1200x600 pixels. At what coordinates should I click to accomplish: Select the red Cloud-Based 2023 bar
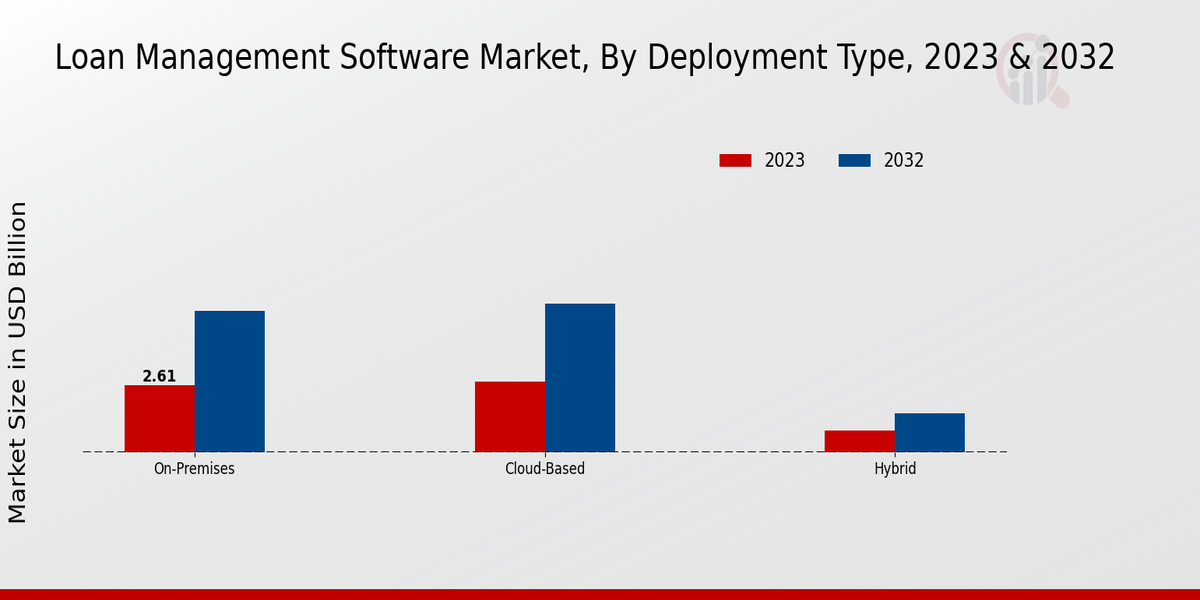click(x=510, y=416)
